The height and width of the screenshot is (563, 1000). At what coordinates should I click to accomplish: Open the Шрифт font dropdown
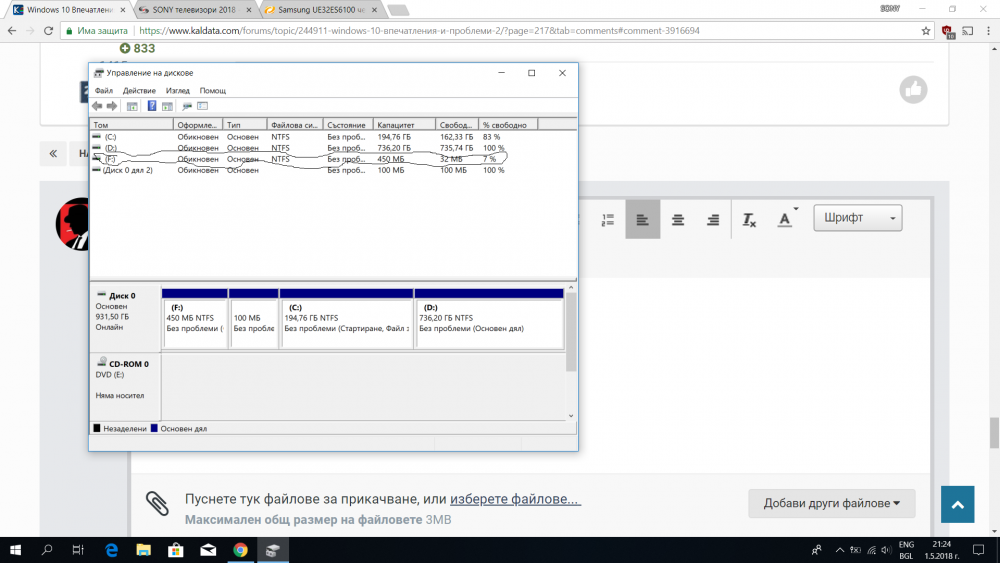[858, 218]
